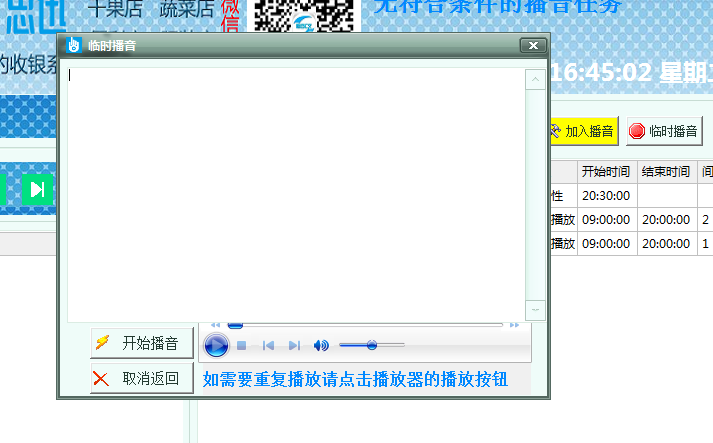Click the 临时播音 button with red dot
This screenshot has height=443, width=713.
click(x=664, y=131)
